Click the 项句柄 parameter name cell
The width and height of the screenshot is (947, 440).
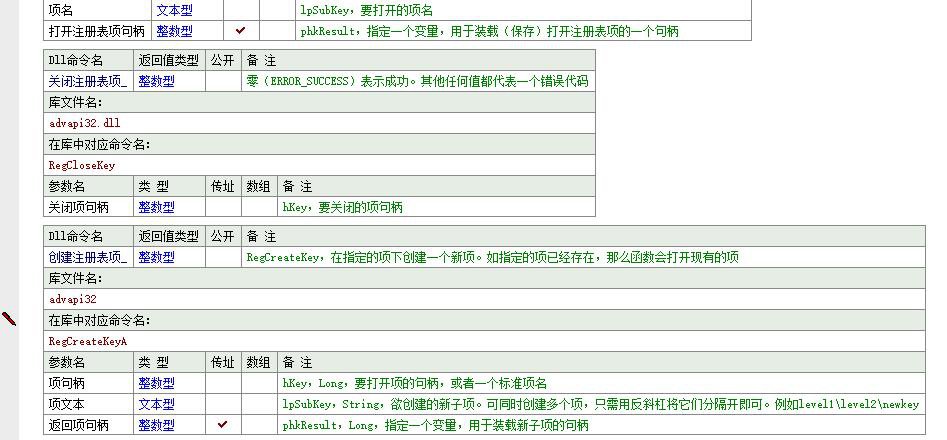(67, 383)
